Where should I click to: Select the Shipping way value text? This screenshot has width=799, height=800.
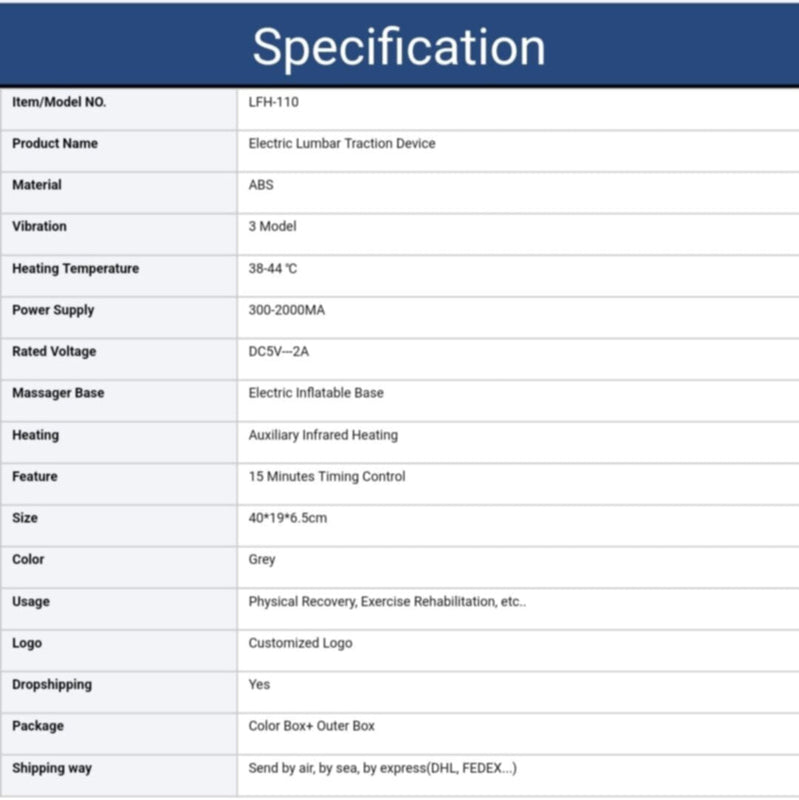pyautogui.click(x=382, y=768)
